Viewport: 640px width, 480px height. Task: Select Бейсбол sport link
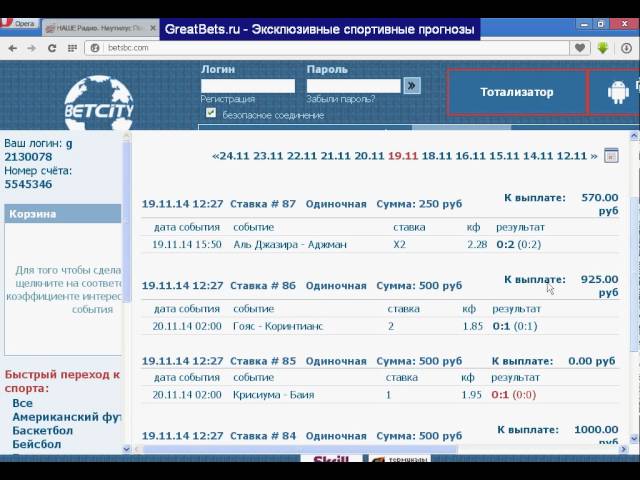(x=37, y=444)
